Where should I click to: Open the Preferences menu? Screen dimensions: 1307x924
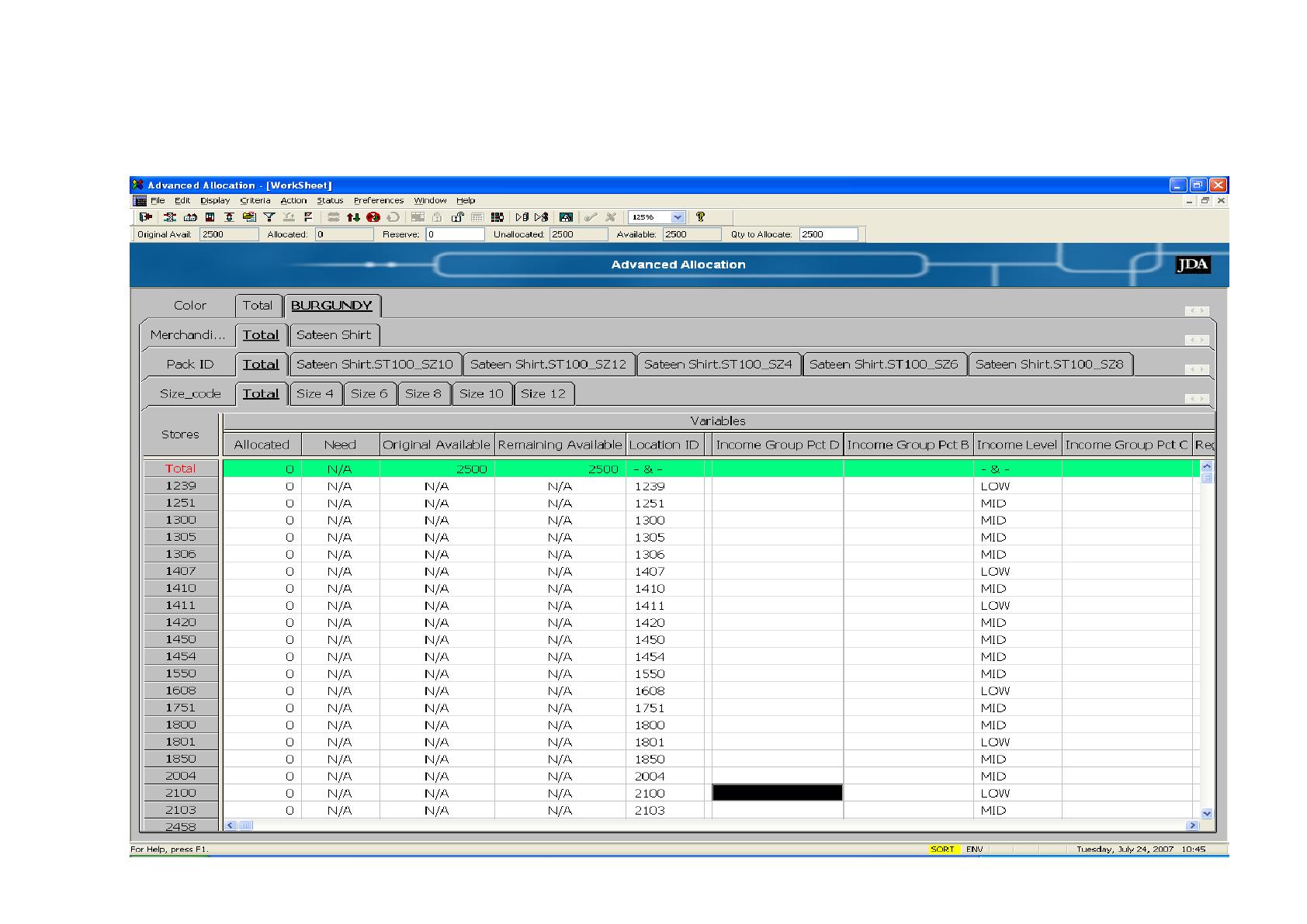point(379,200)
